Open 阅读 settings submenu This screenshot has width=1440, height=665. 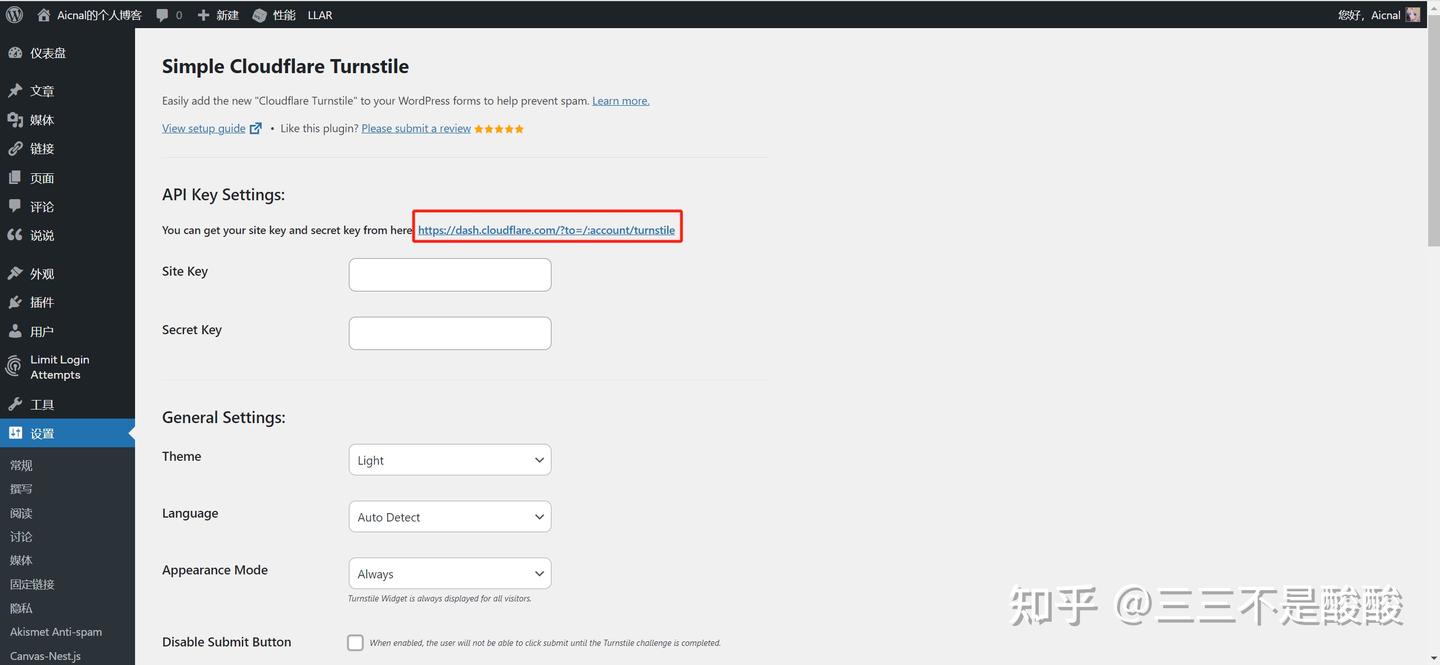click(21, 513)
